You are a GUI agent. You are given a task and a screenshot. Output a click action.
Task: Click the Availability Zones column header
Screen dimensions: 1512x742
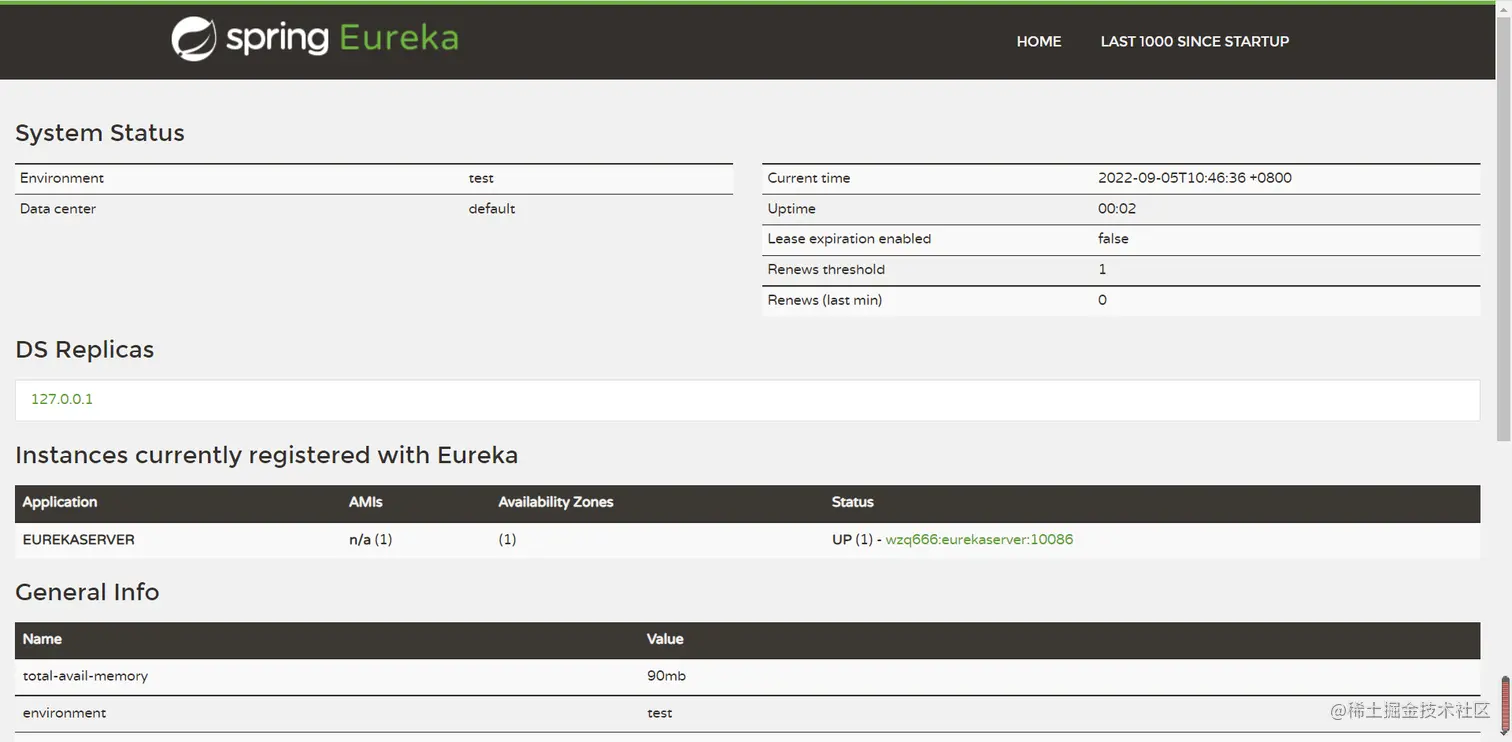556,502
